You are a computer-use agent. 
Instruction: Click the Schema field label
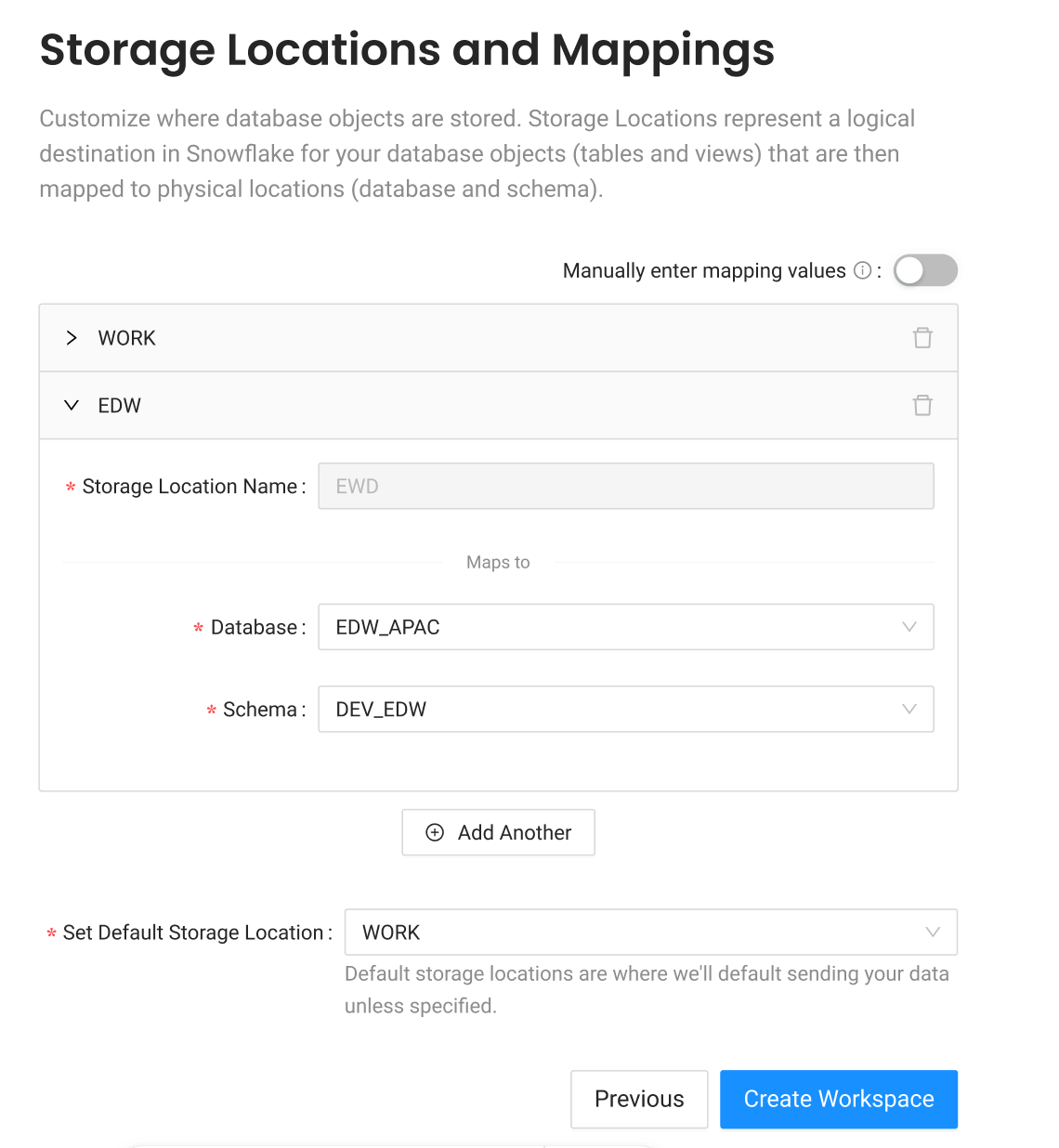tap(260, 710)
